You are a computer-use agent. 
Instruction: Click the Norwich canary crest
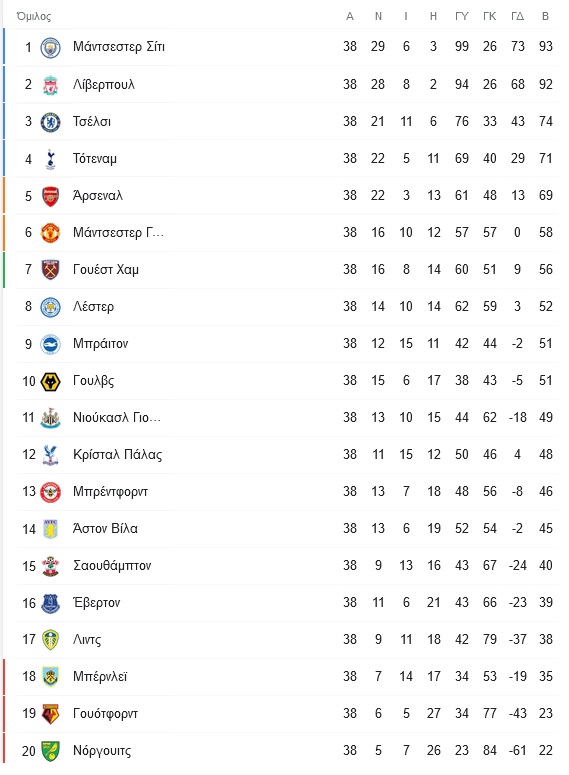50,751
